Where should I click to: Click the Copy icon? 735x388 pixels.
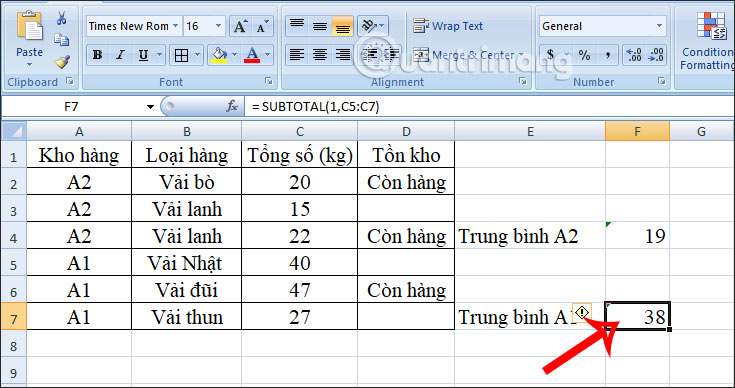[62, 40]
